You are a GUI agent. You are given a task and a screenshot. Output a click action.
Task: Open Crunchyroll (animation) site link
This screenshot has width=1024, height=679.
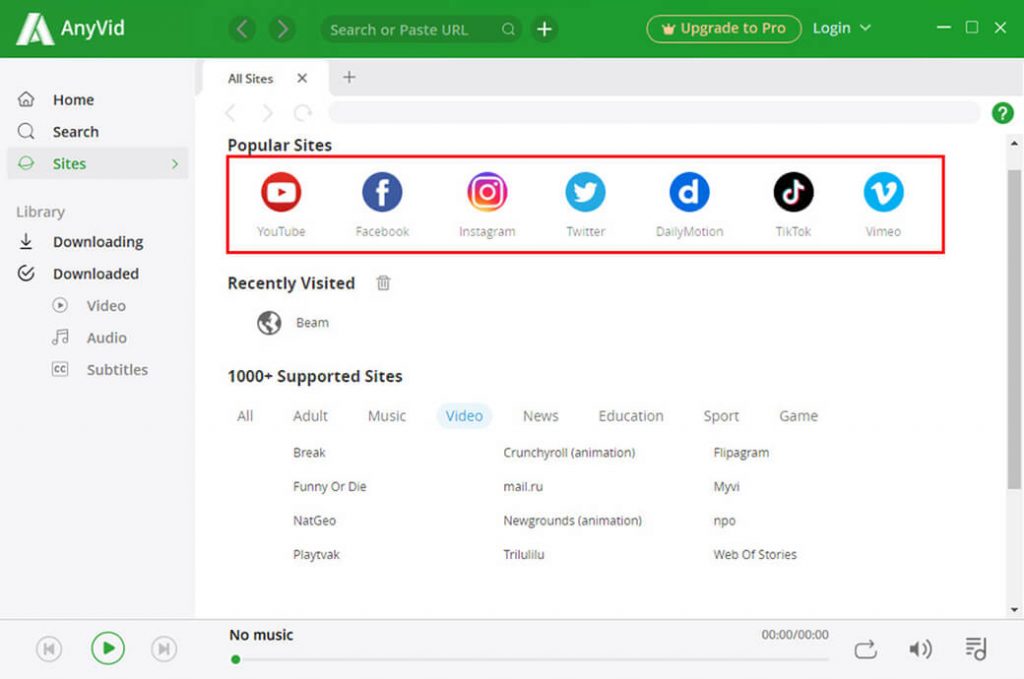[x=569, y=452]
